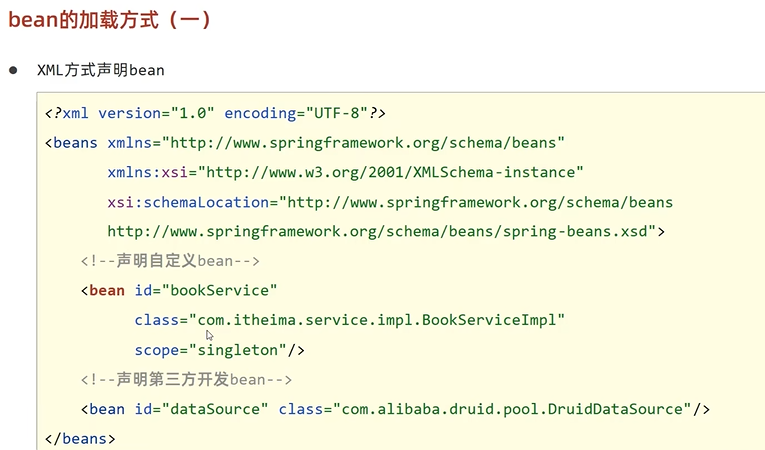Click the id="dataSource" attribute
The height and width of the screenshot is (450, 765).
pos(202,409)
